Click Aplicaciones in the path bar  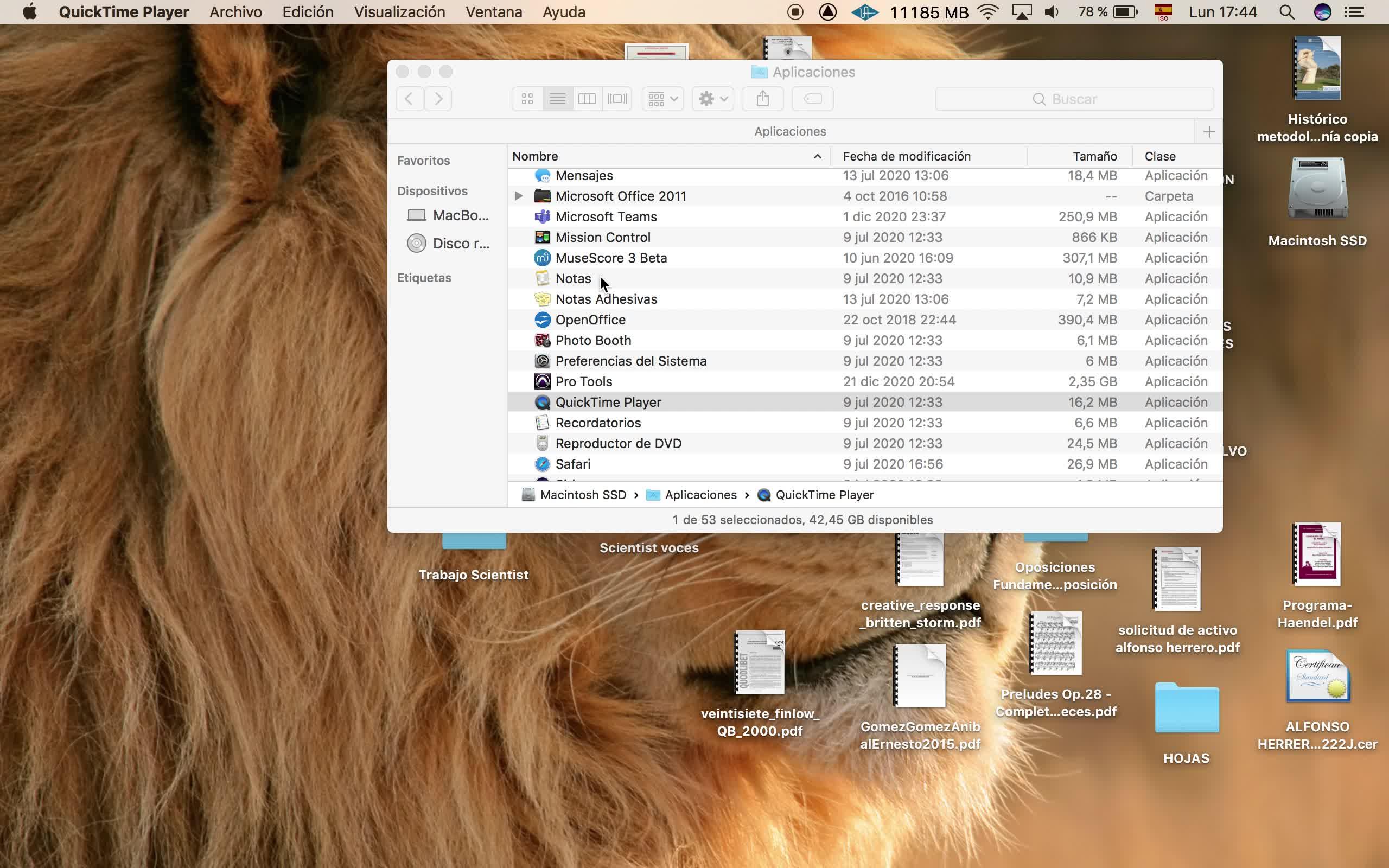point(700,495)
